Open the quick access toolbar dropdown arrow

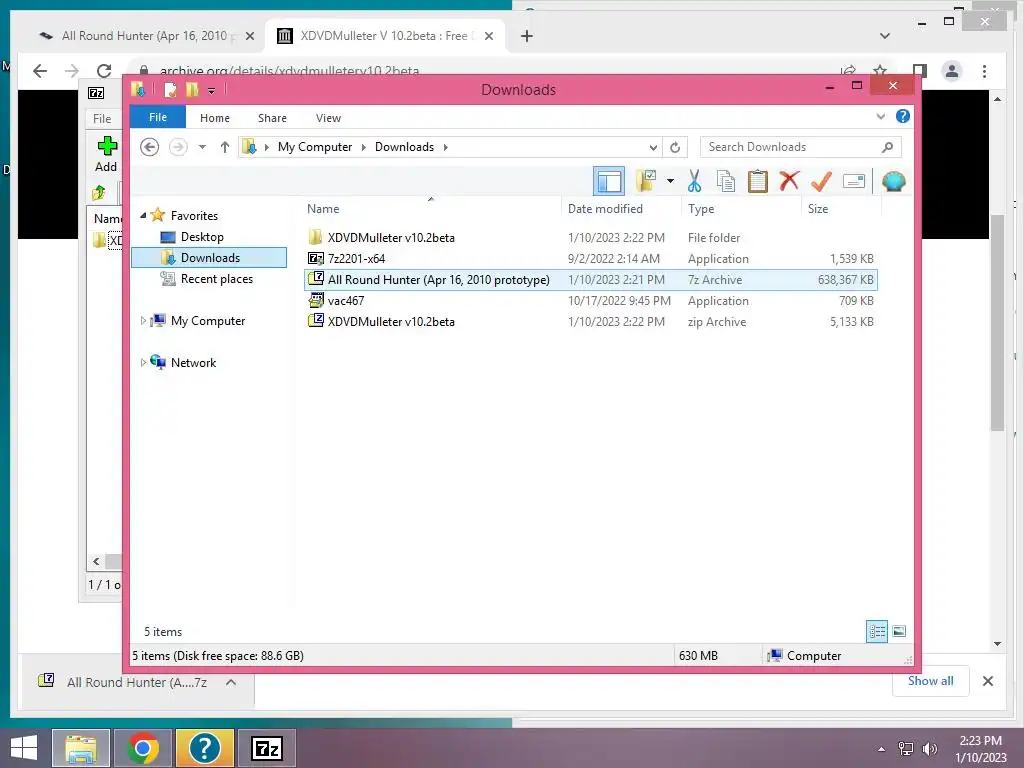tap(212, 90)
